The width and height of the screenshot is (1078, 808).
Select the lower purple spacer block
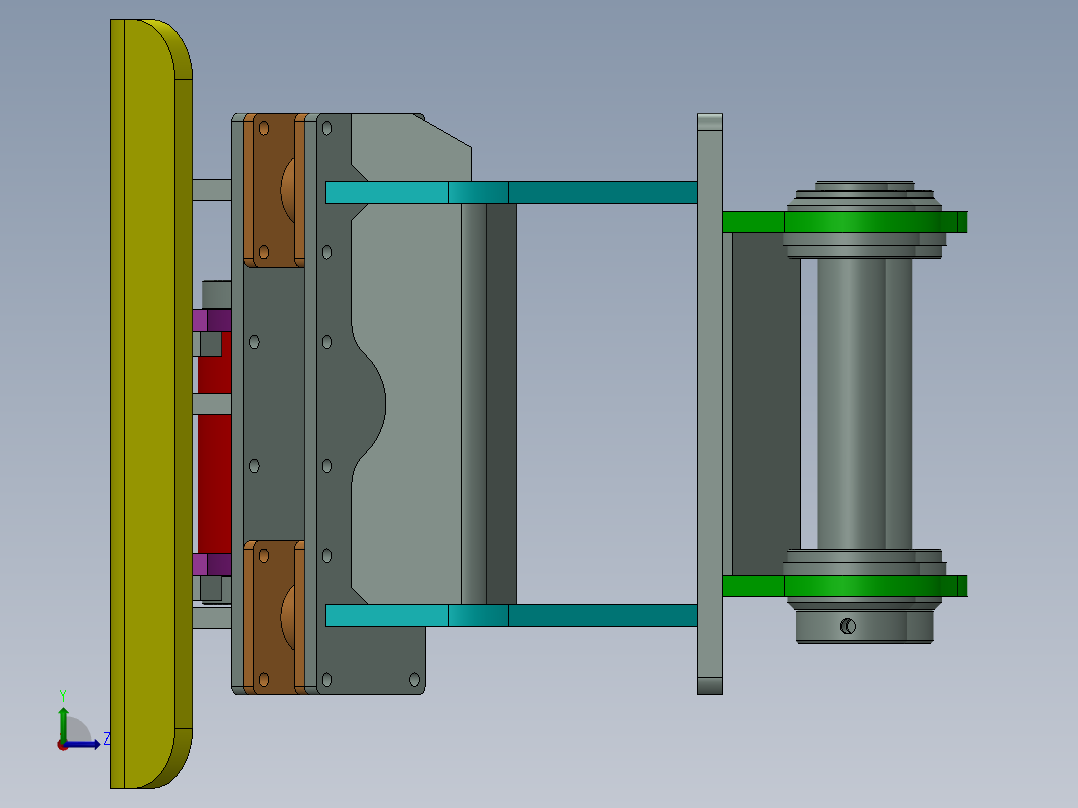coord(212,565)
